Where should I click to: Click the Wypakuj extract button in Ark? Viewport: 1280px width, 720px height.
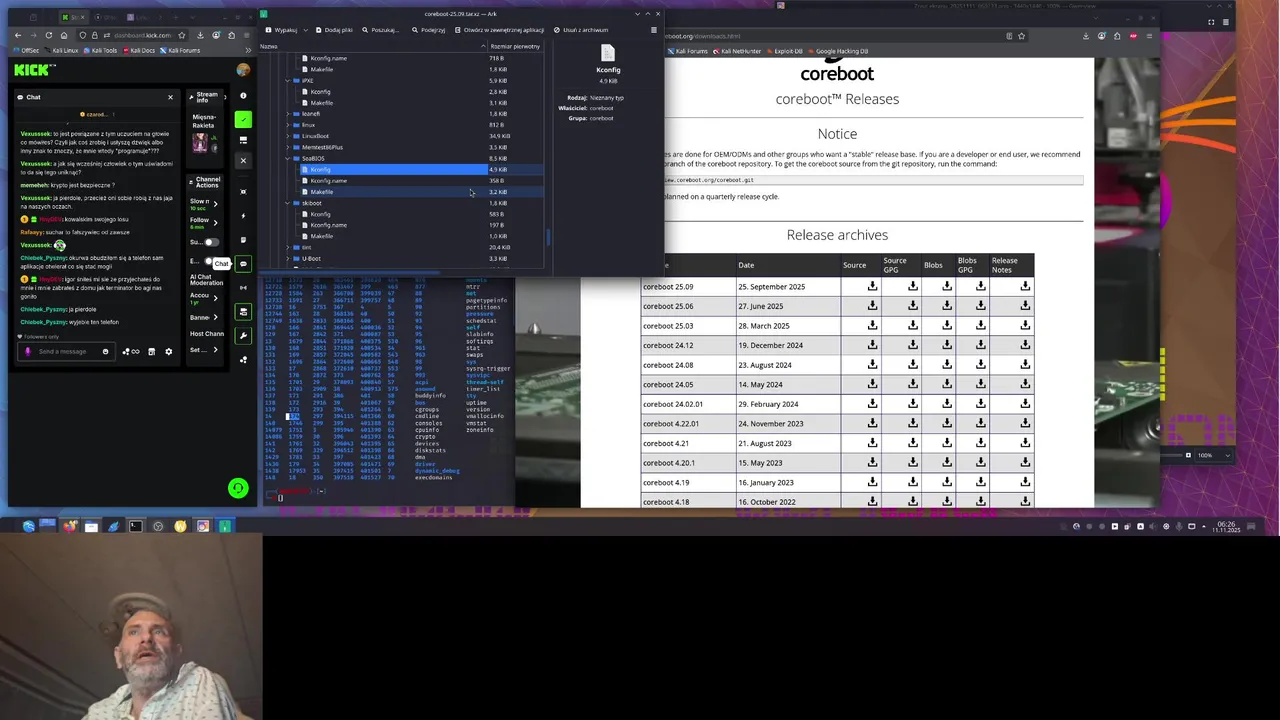(281, 30)
